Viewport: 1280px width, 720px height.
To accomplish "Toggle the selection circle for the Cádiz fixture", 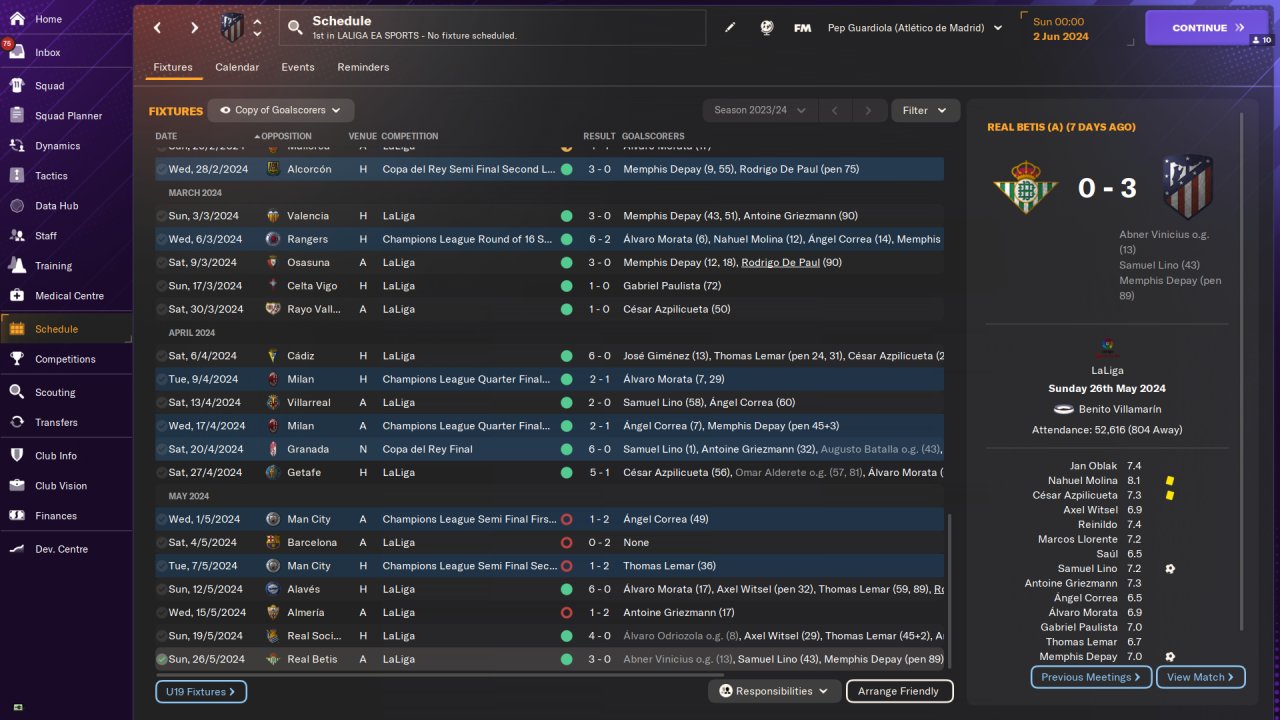I will [161, 356].
